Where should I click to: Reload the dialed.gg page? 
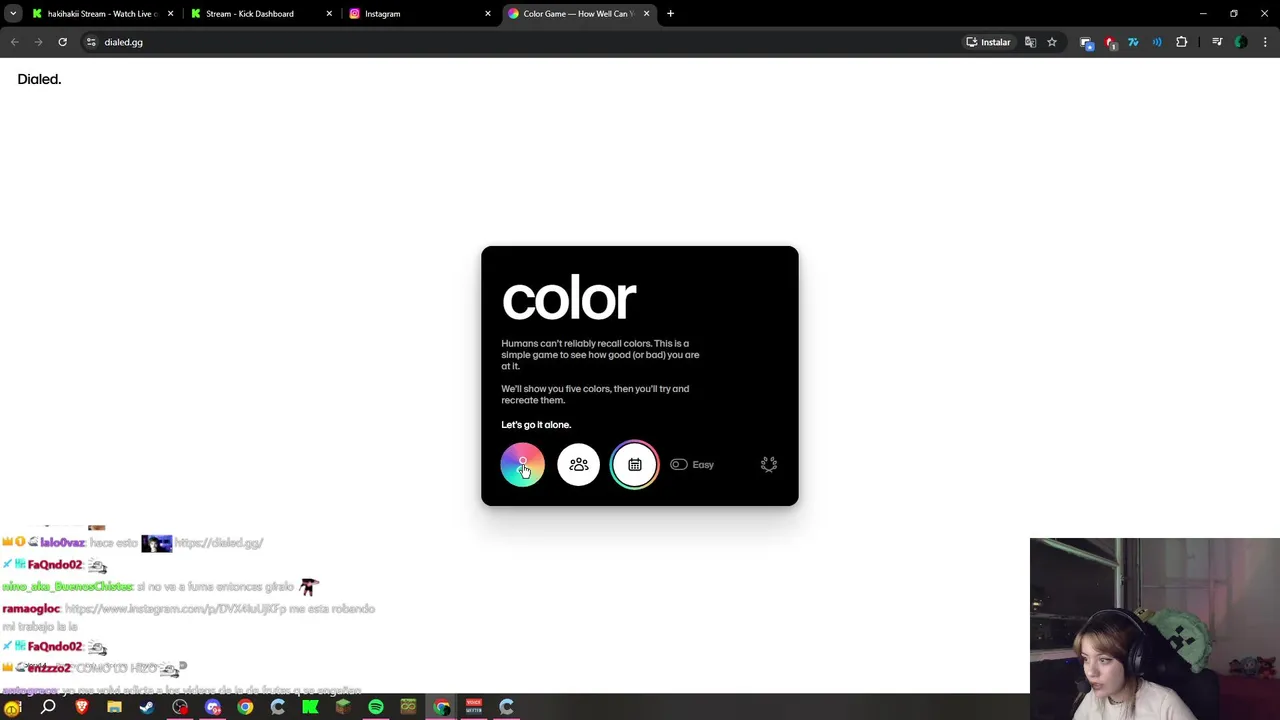coord(62,42)
